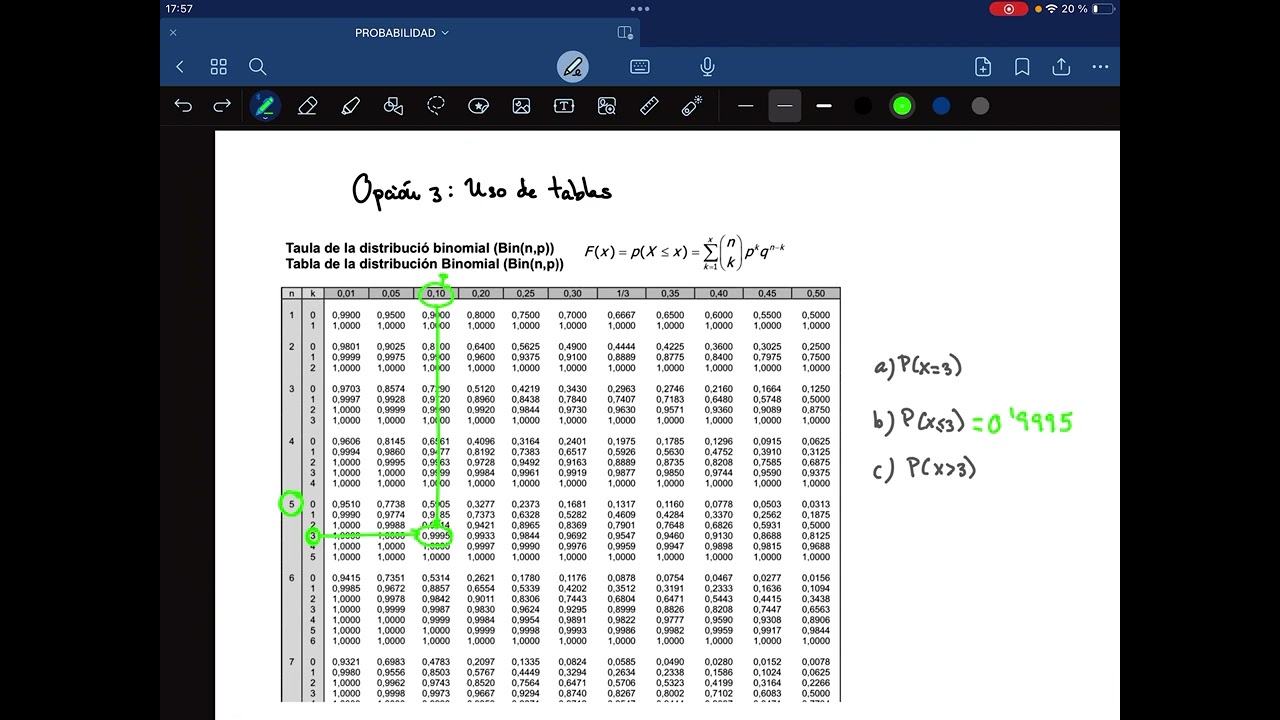
Task: Undo the last stroke
Action: 183,105
